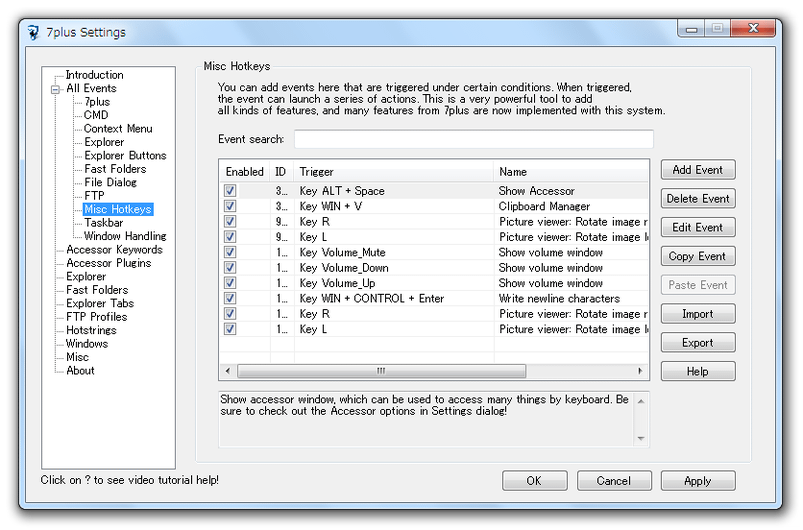
Task: Open the About page
Action: pyautogui.click(x=80, y=371)
